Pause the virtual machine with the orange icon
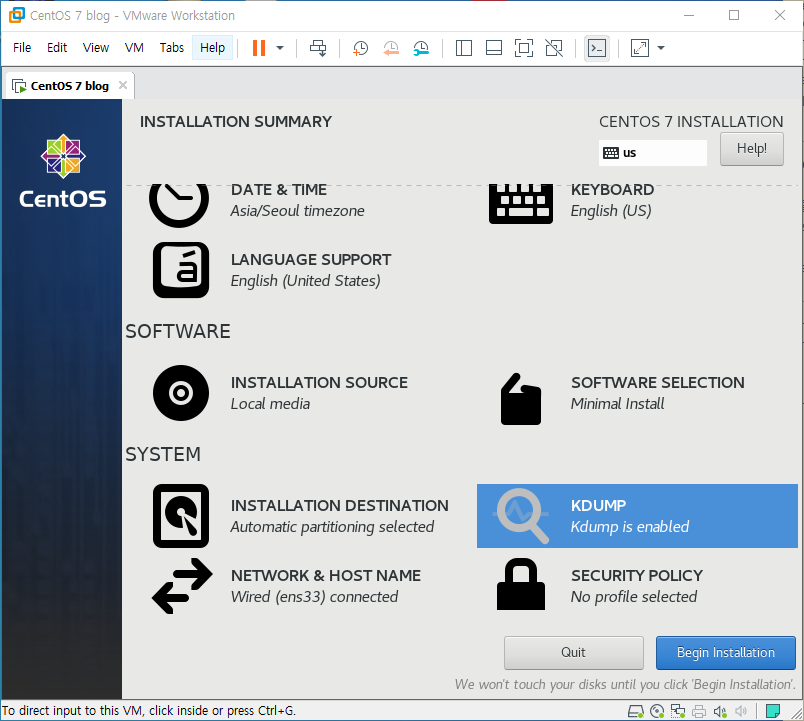The image size is (804, 721). pos(259,48)
